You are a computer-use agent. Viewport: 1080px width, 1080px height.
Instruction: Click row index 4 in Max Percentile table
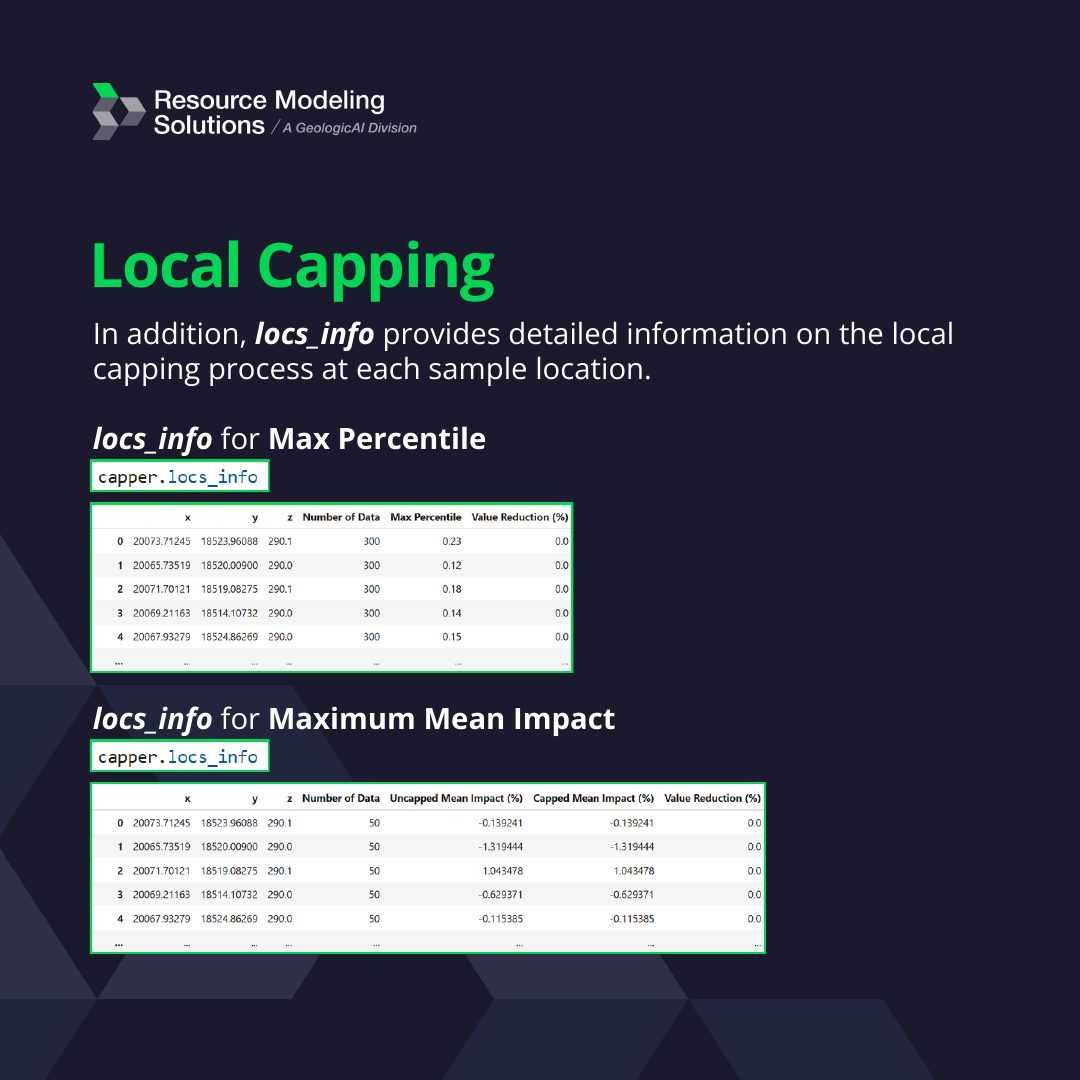120,637
